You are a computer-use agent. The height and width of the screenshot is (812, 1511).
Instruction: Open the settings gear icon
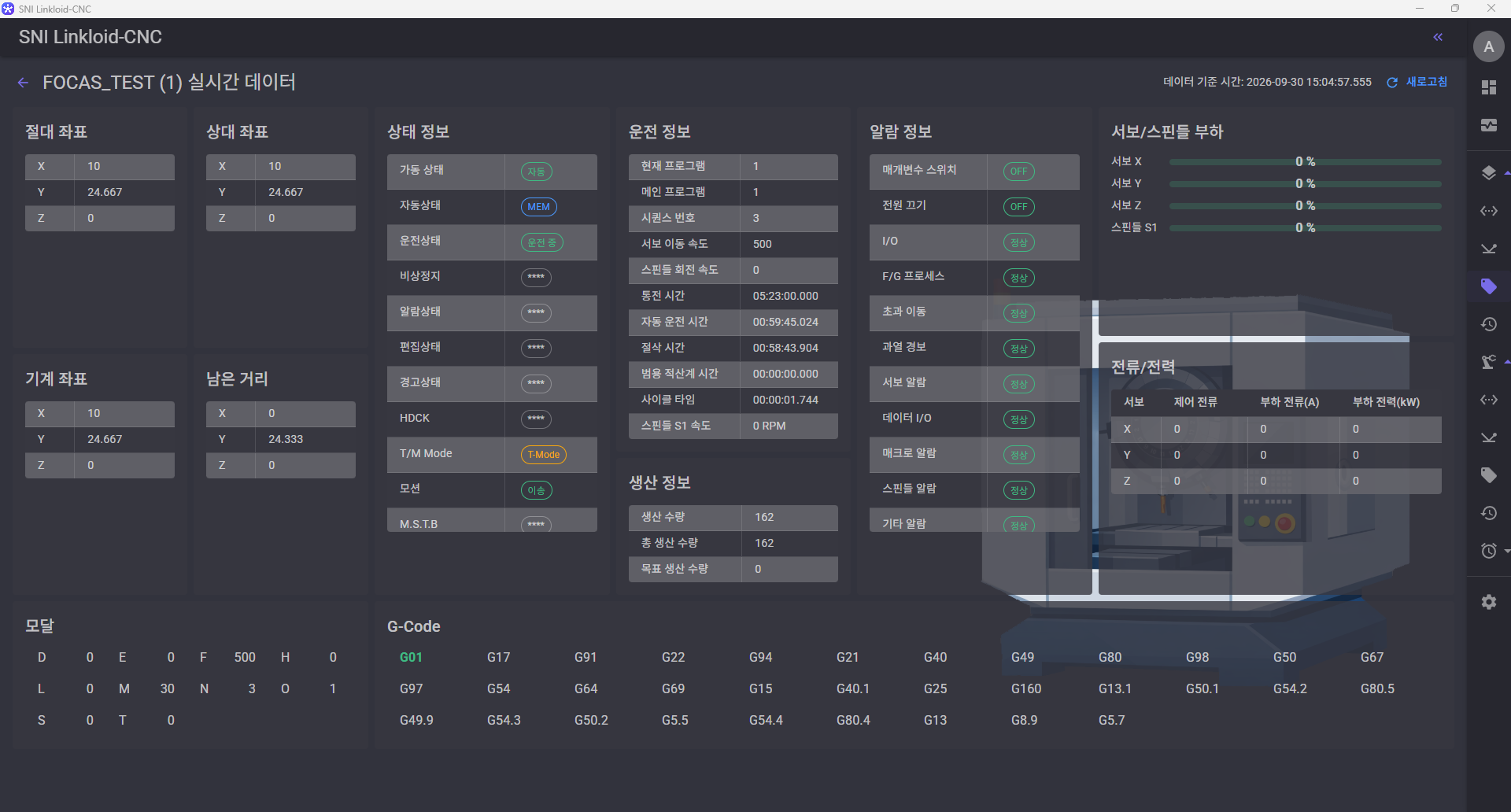pyautogui.click(x=1488, y=602)
